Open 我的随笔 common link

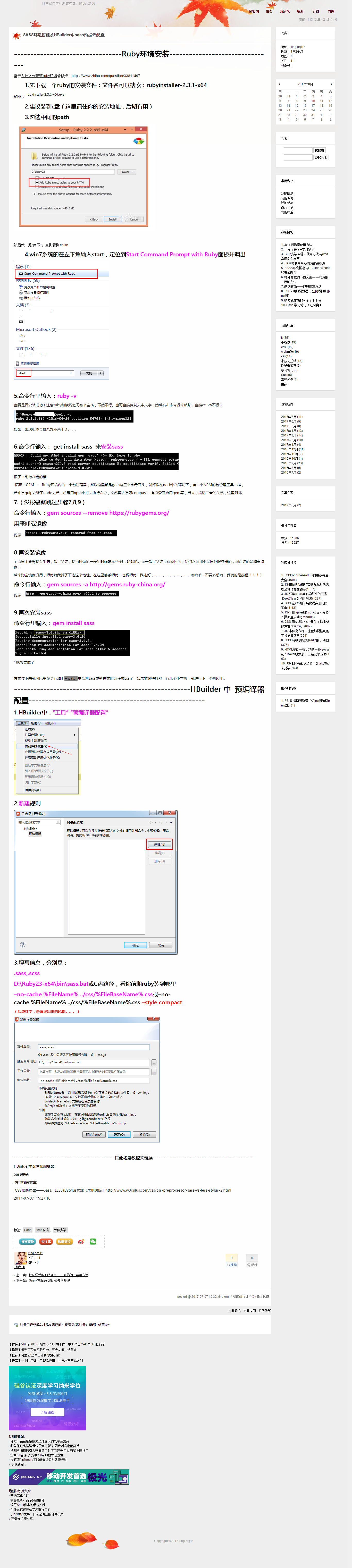point(287,193)
